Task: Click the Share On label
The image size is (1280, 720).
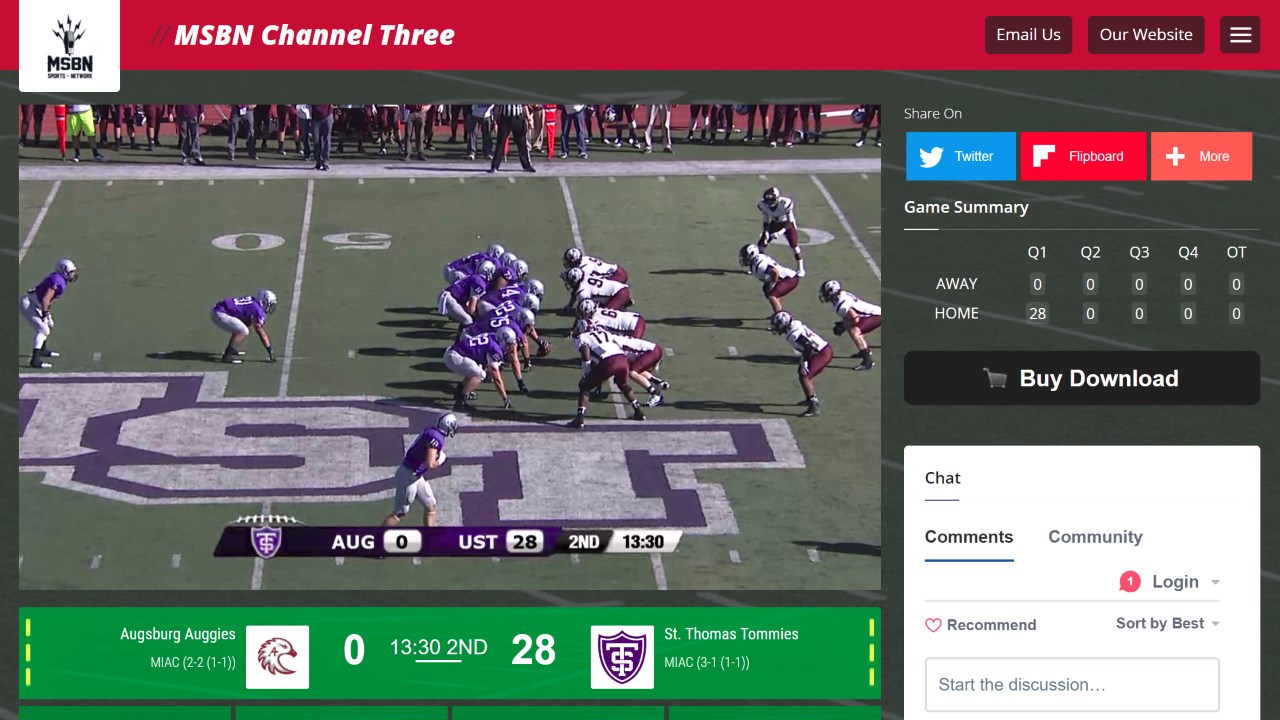Action: coord(933,113)
